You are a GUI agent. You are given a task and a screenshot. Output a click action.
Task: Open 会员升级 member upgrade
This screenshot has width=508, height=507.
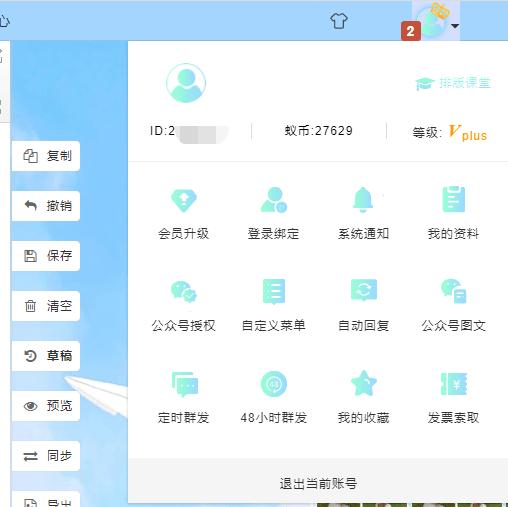click(184, 214)
